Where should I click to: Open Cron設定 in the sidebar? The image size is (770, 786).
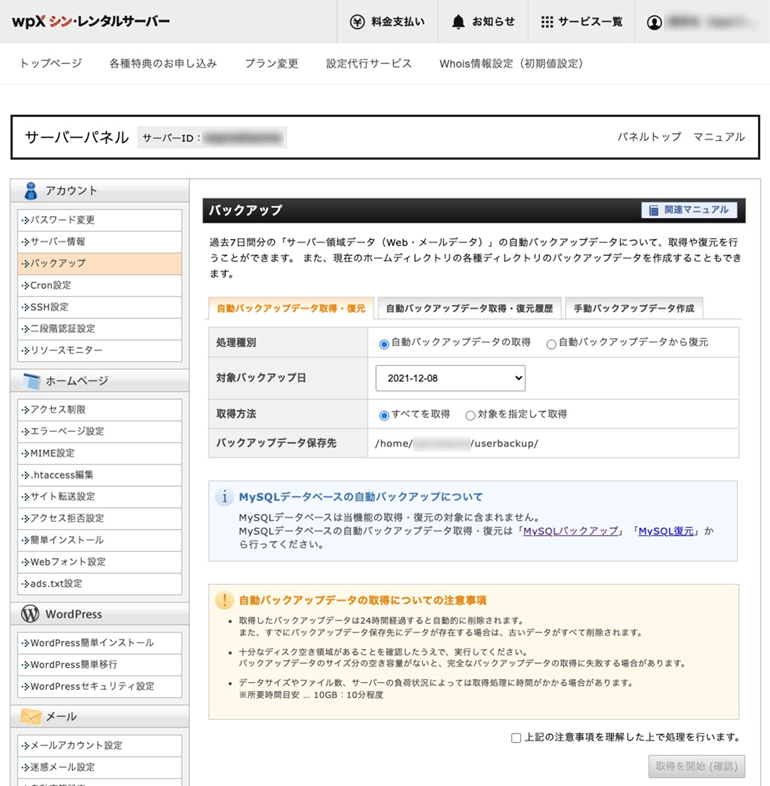pos(99,285)
